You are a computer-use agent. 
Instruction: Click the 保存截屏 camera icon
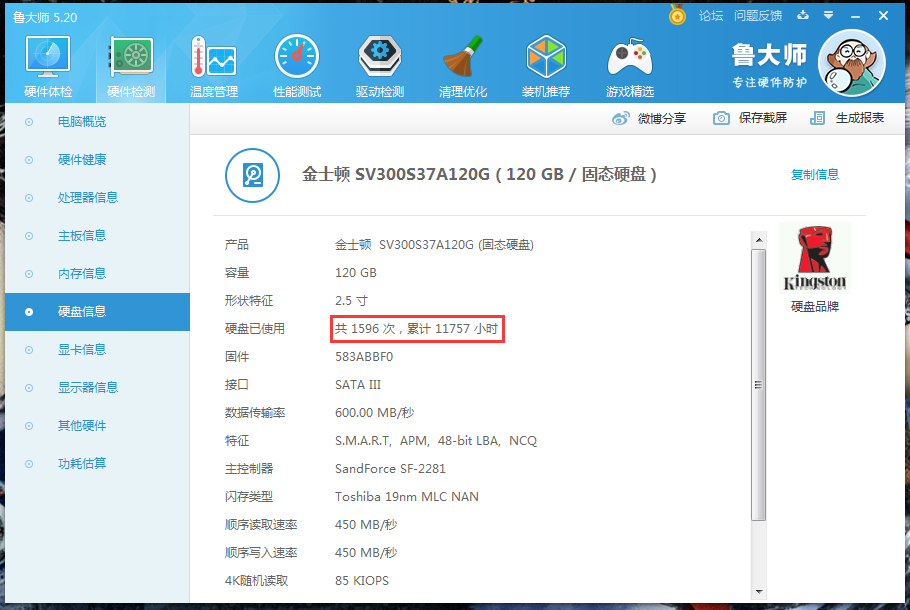[x=722, y=118]
